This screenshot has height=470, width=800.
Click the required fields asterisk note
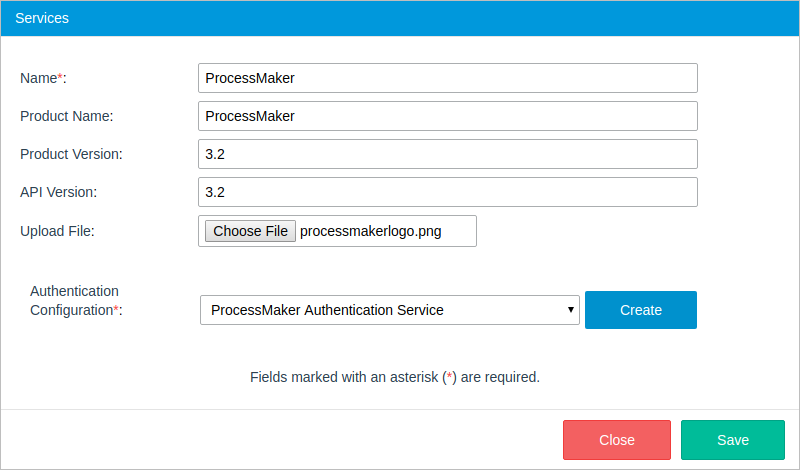[x=394, y=378]
